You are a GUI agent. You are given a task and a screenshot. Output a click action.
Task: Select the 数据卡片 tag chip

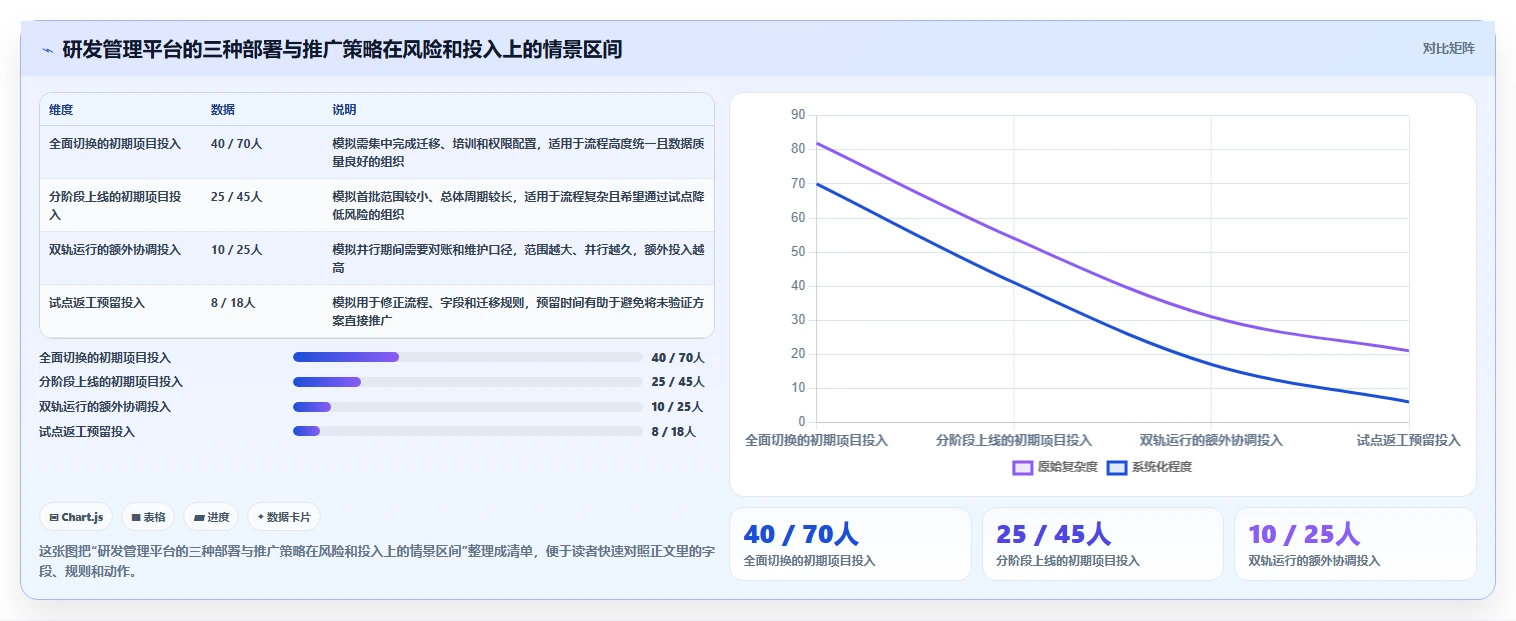284,517
